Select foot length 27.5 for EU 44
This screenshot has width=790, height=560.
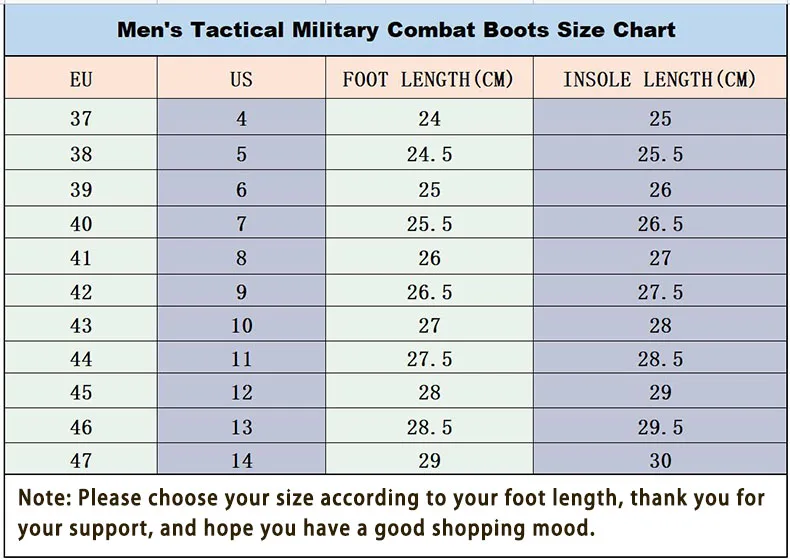pyautogui.click(x=429, y=360)
